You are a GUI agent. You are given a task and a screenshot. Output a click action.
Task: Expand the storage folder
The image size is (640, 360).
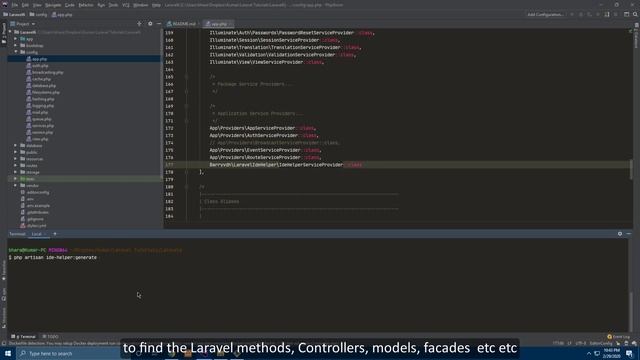coord(16,172)
